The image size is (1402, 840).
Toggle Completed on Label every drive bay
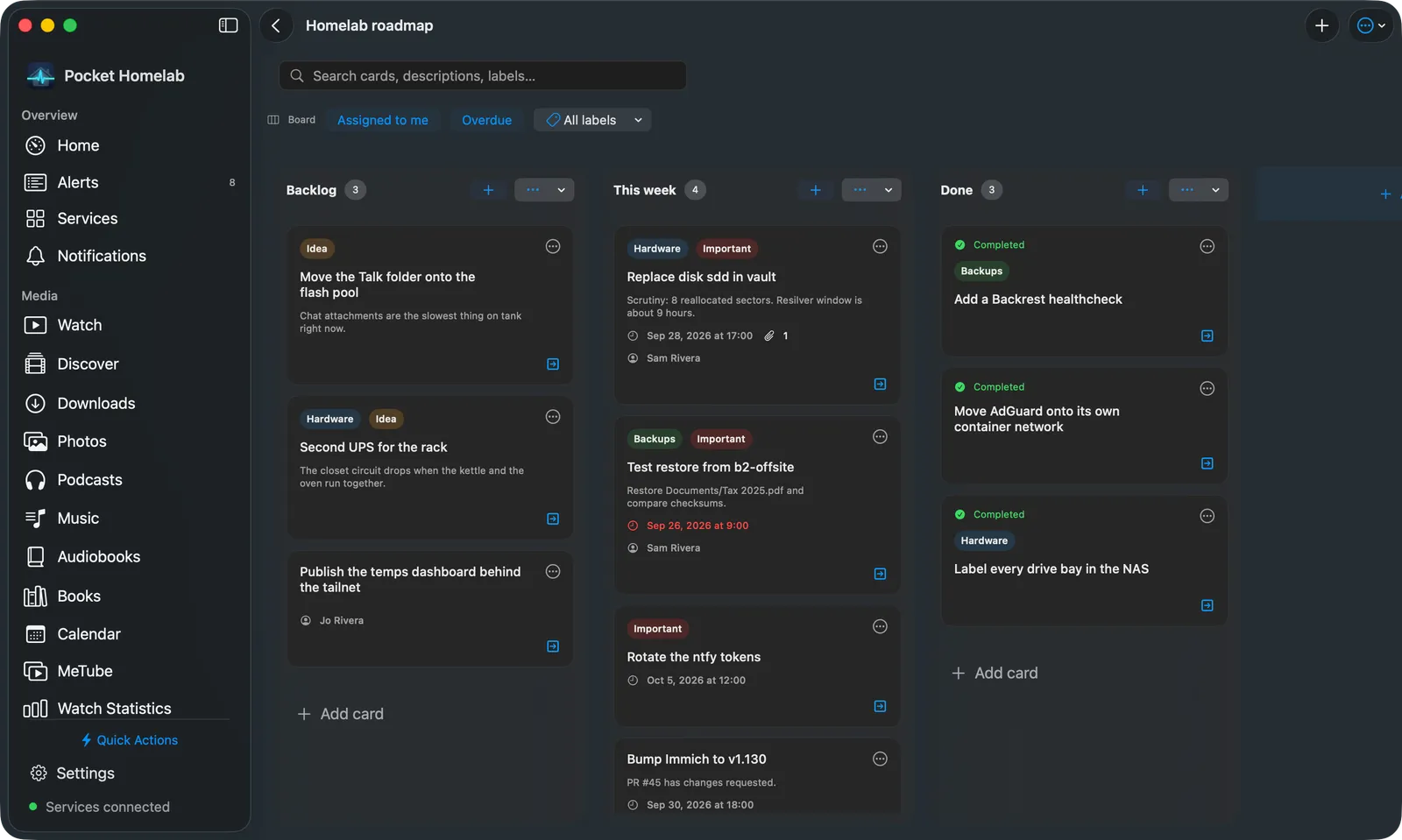coord(989,515)
